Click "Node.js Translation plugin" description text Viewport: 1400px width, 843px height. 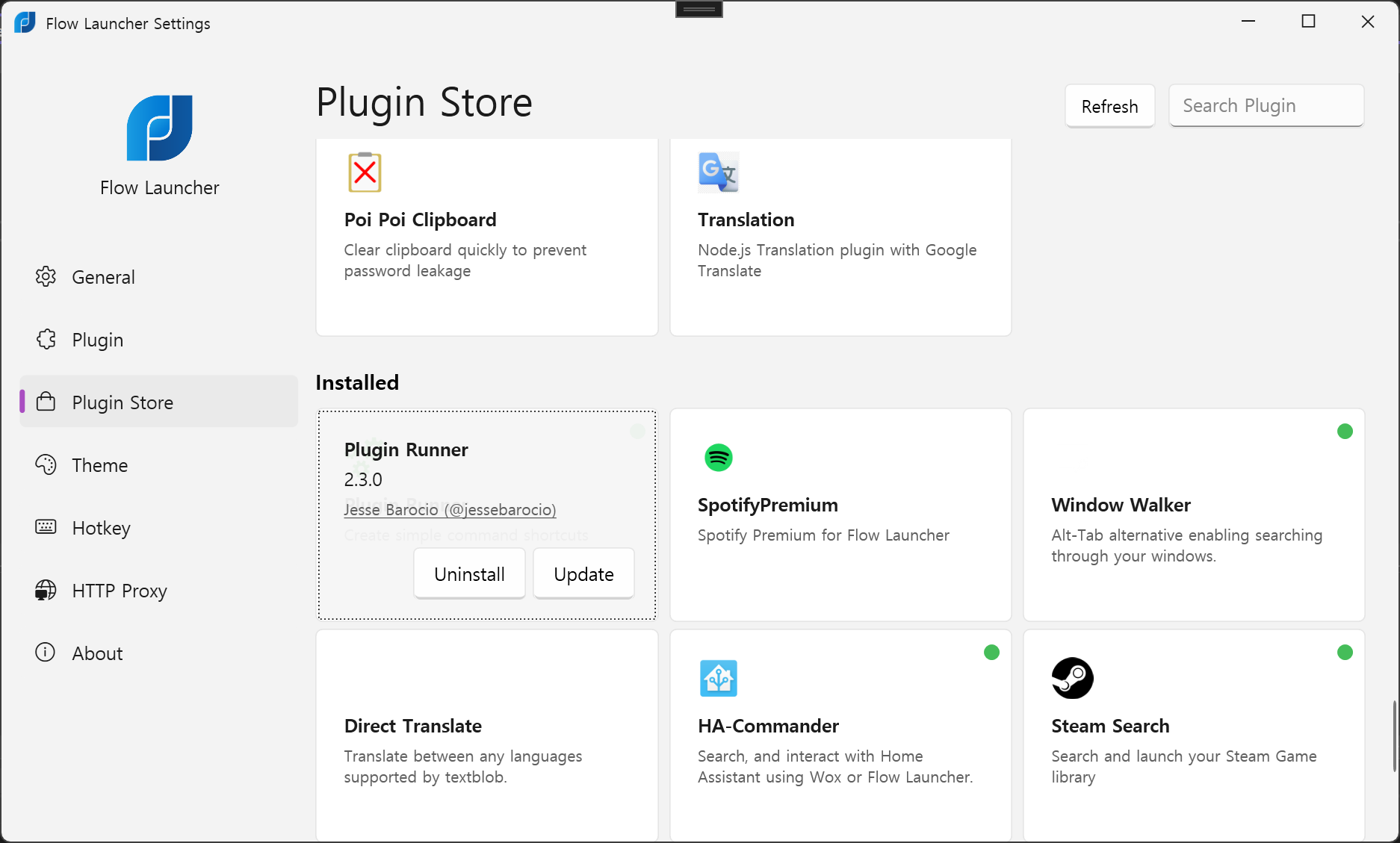pos(837,260)
